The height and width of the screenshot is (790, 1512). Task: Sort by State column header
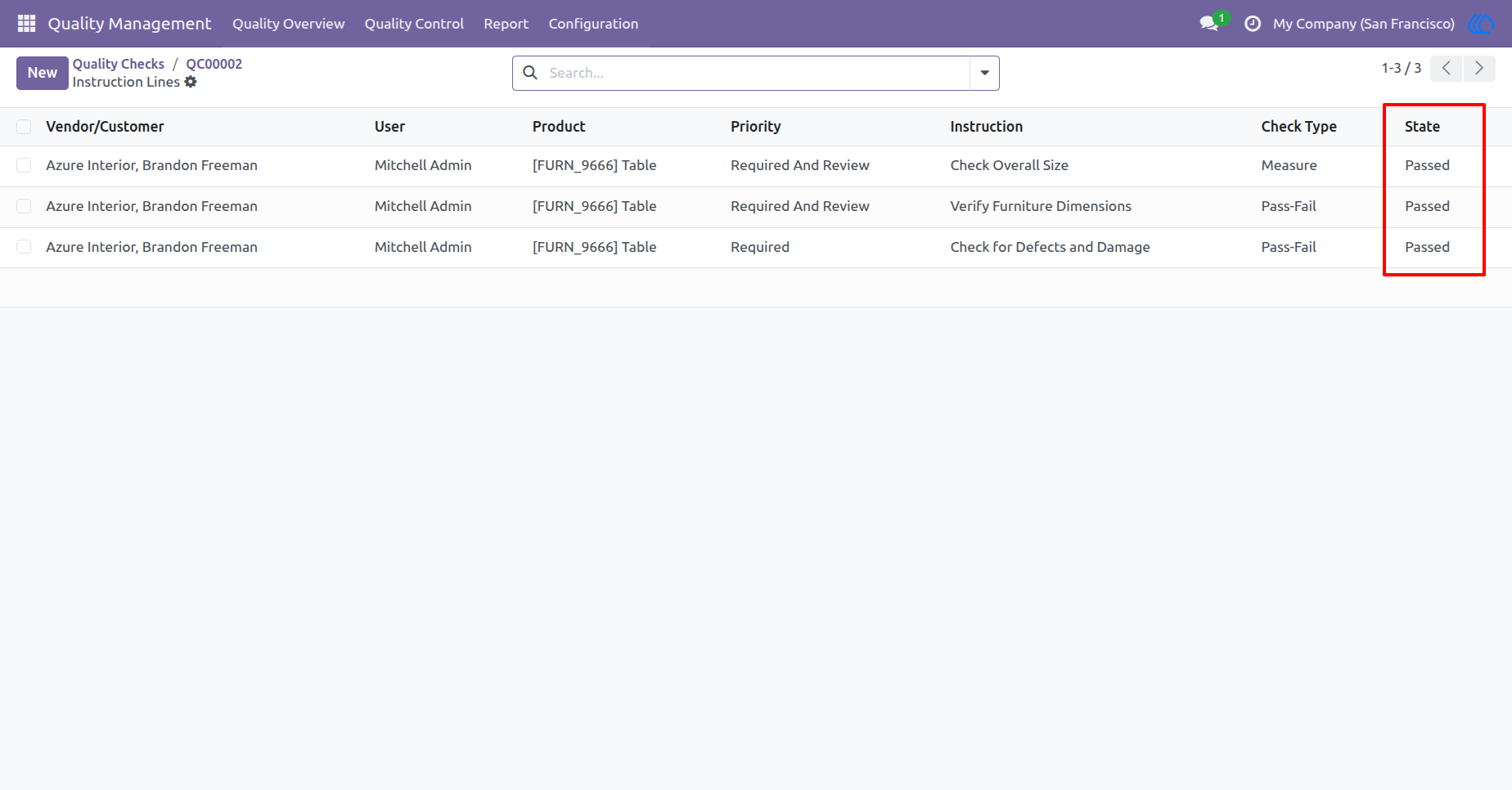(1422, 127)
